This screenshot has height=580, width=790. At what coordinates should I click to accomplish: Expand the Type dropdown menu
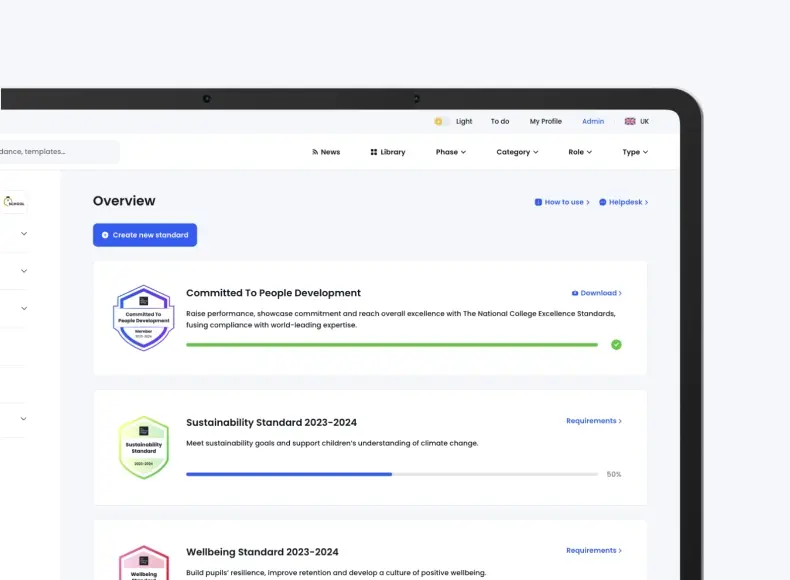click(635, 152)
